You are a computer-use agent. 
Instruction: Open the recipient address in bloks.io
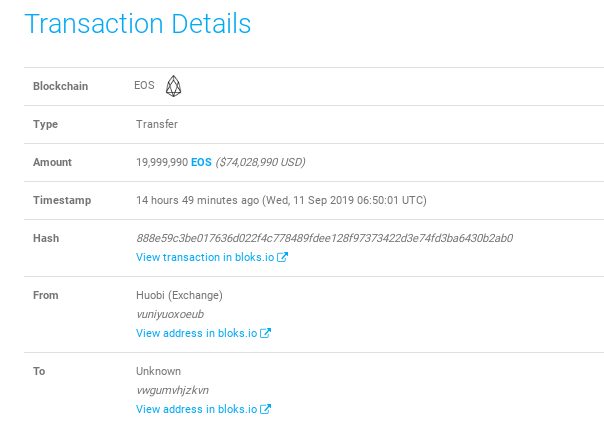203,409
